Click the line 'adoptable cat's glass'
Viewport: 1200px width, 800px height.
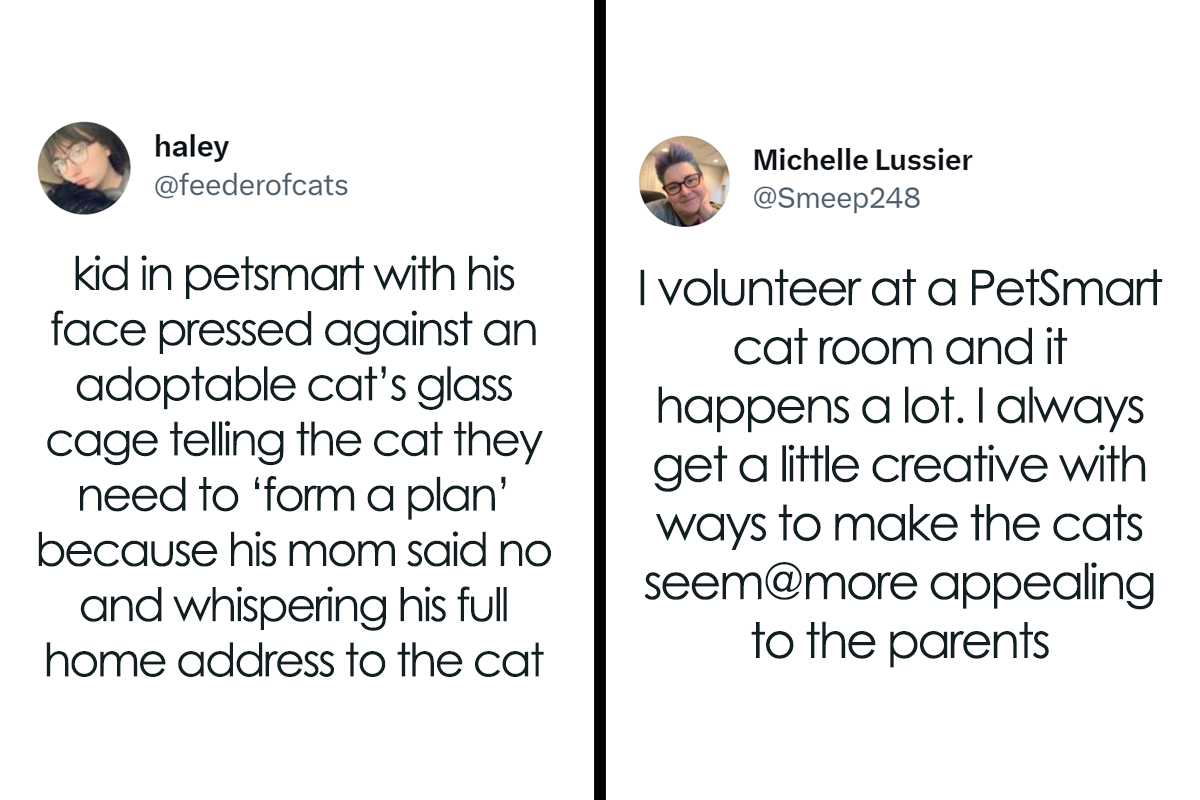[294, 387]
